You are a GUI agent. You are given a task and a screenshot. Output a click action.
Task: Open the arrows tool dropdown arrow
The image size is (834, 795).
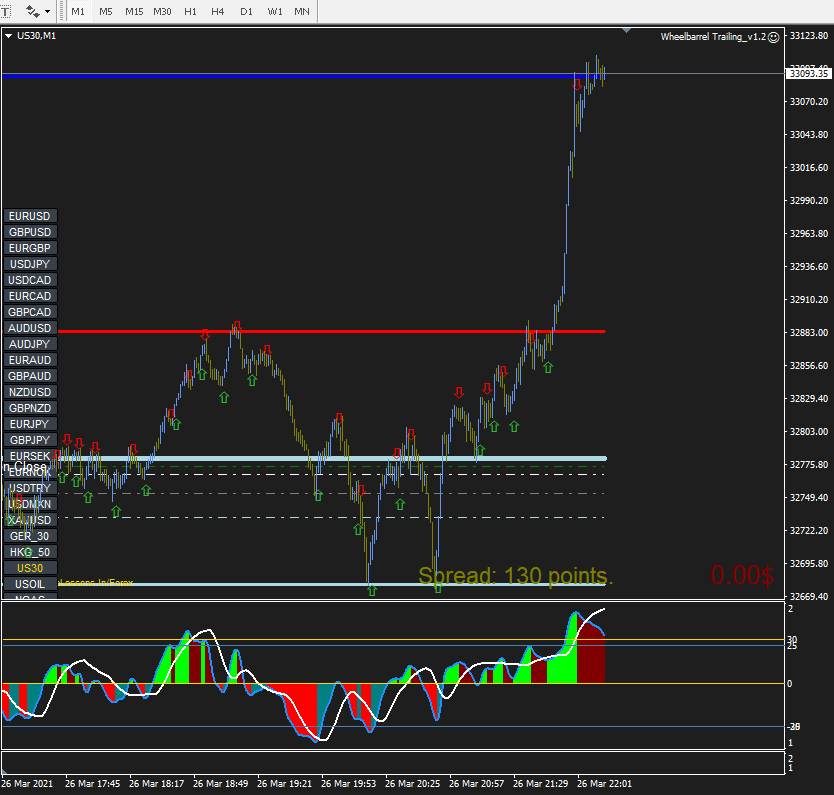click(x=47, y=11)
